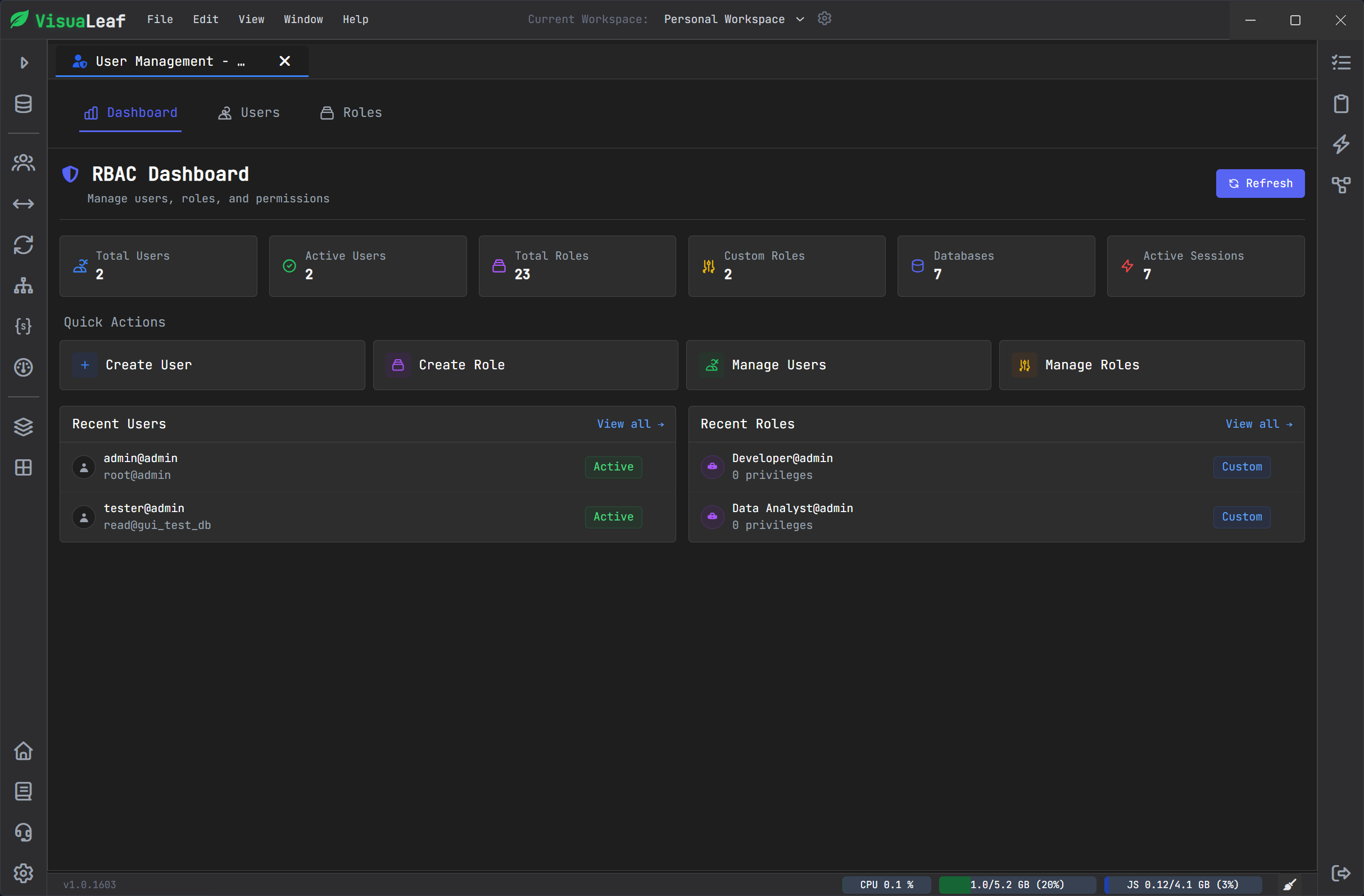Click the JS heap usage bar

pyautogui.click(x=1182, y=885)
